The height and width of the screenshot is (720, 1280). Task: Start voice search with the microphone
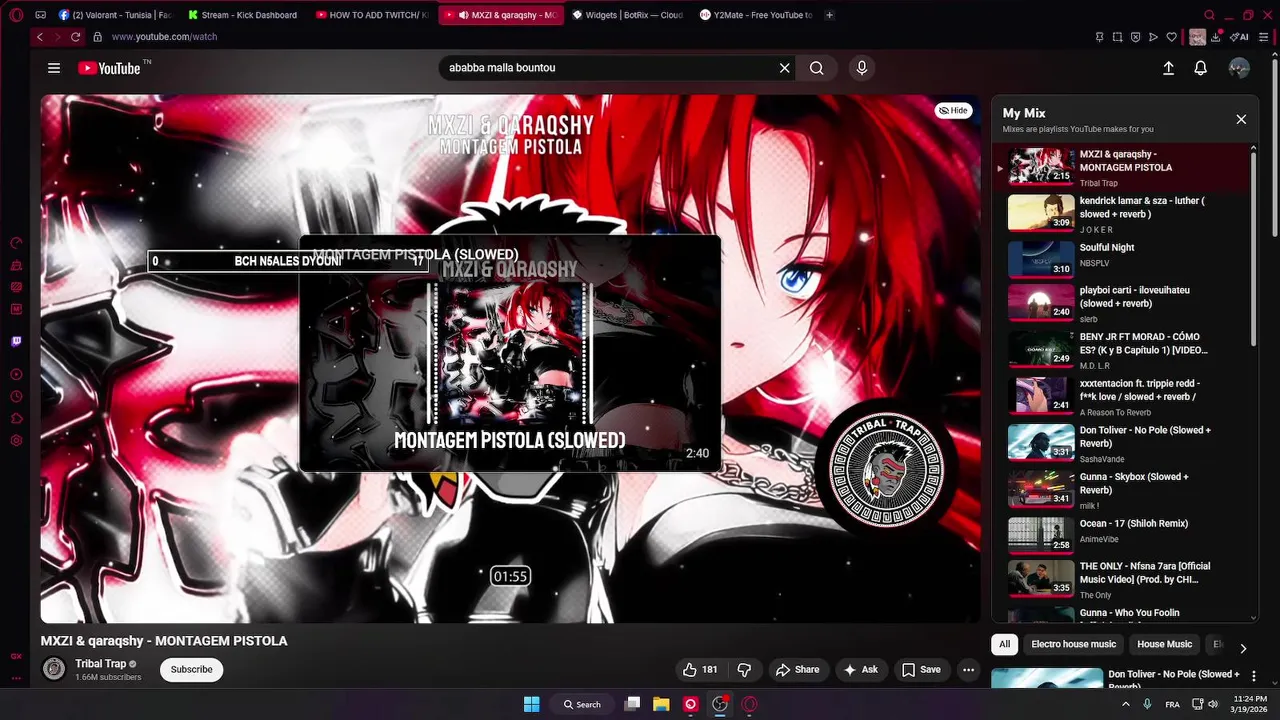point(862,68)
